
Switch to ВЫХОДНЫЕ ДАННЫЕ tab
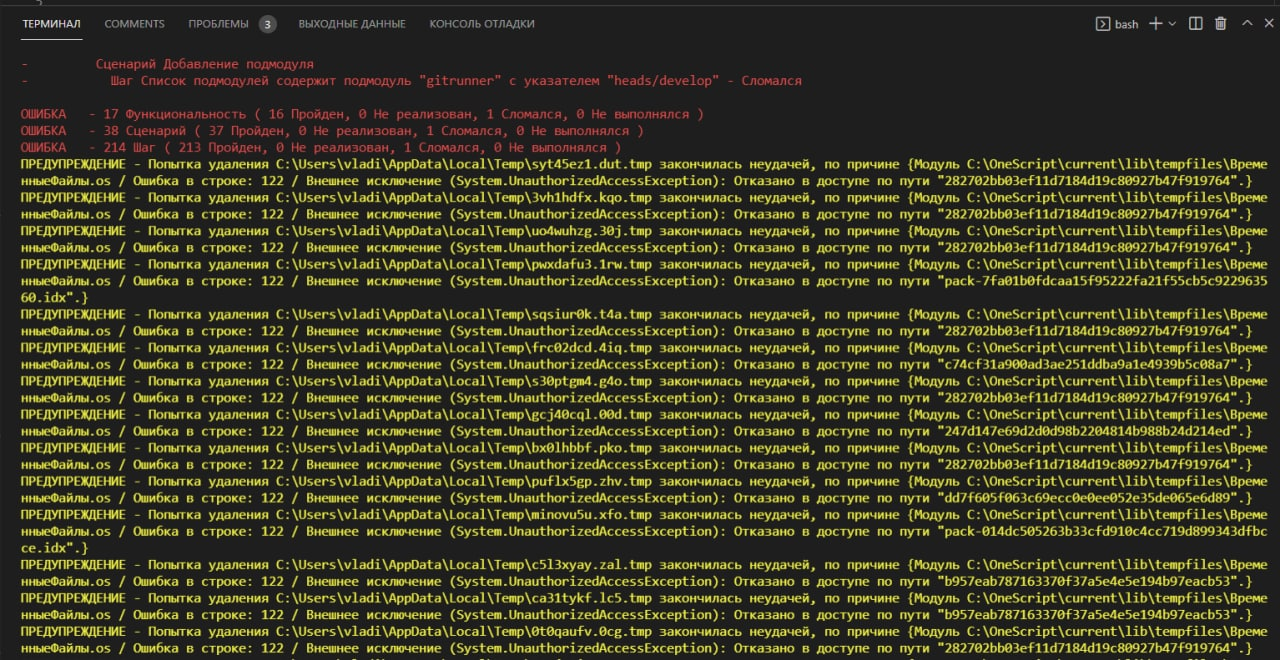pyautogui.click(x=352, y=24)
